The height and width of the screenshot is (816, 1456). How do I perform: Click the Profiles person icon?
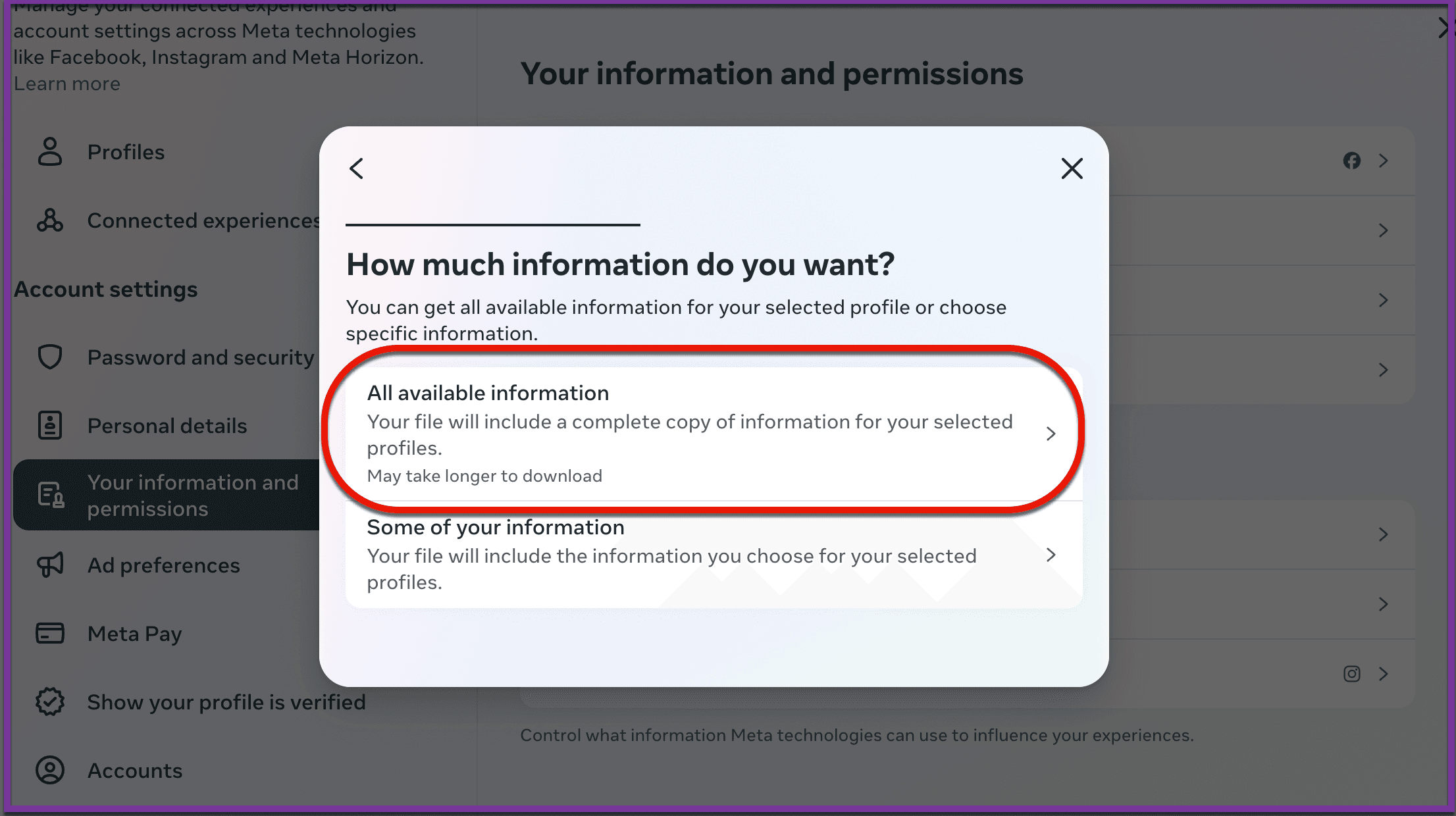coord(50,152)
